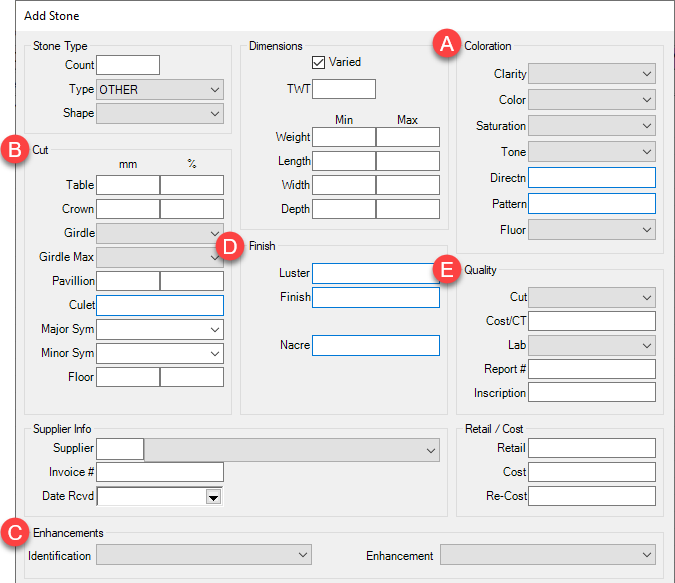Expand the Identification dropdown

(204, 555)
